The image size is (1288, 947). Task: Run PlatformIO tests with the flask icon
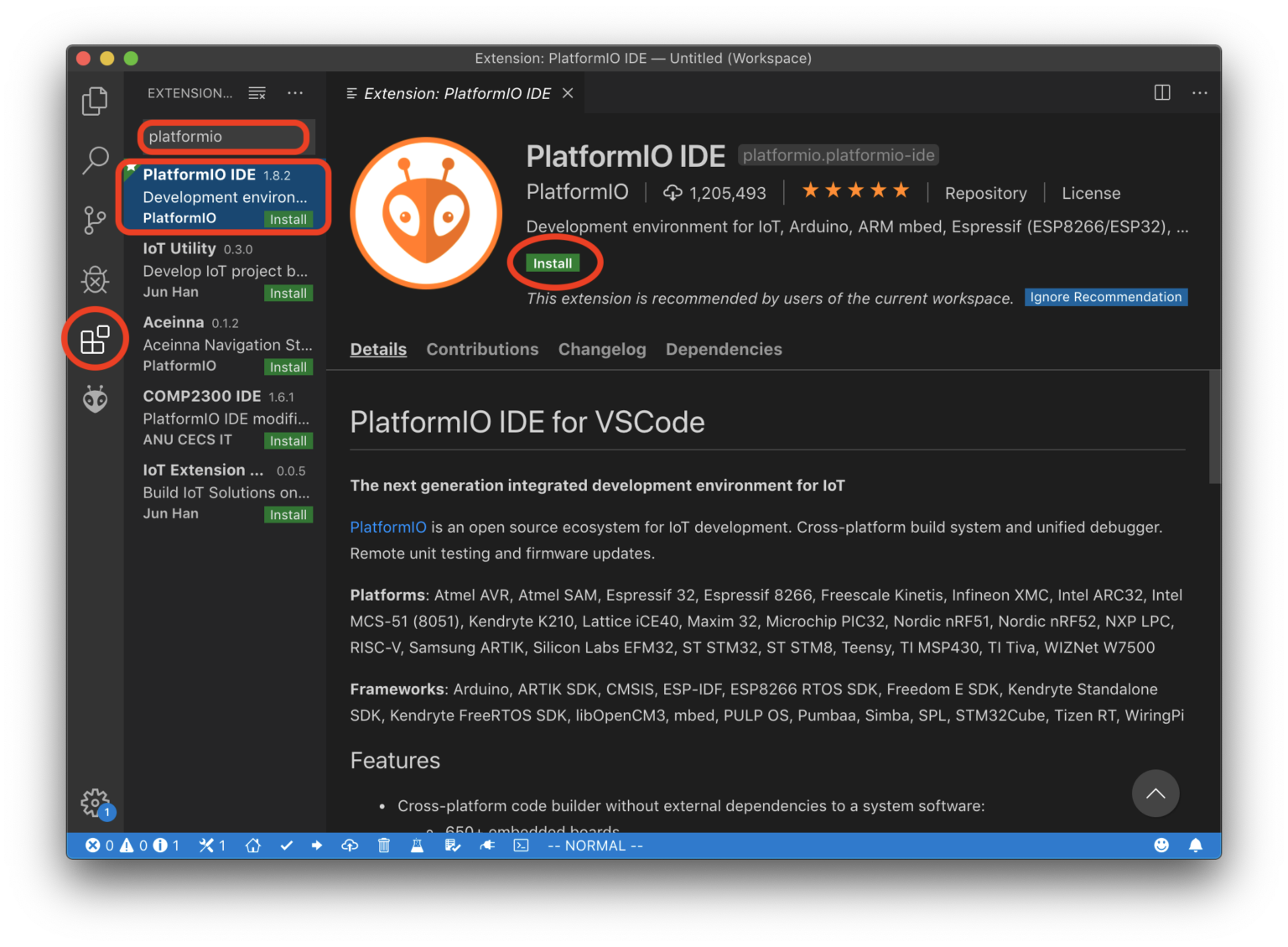coord(418,846)
